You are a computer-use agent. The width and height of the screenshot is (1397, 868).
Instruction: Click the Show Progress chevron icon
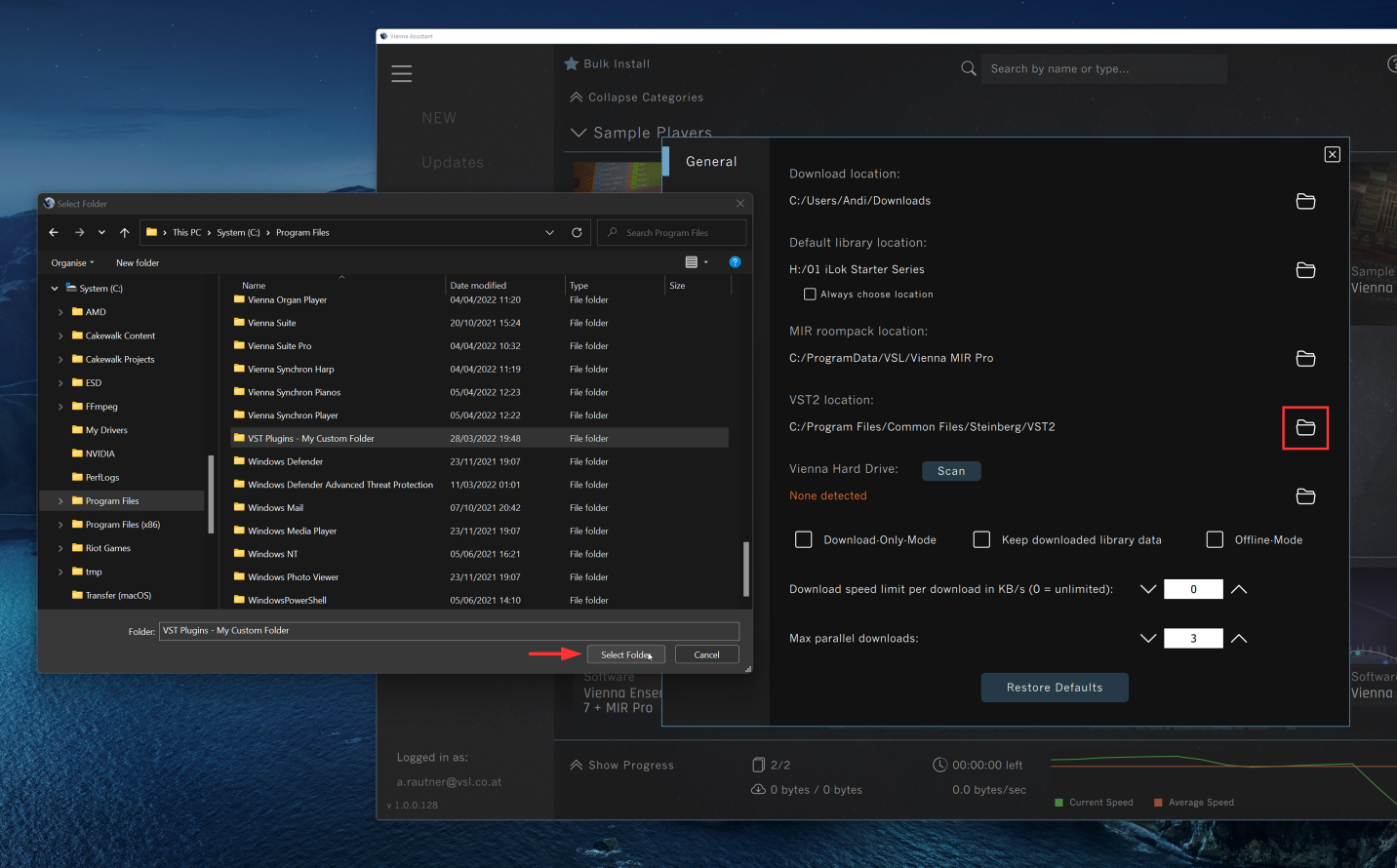[x=577, y=765]
